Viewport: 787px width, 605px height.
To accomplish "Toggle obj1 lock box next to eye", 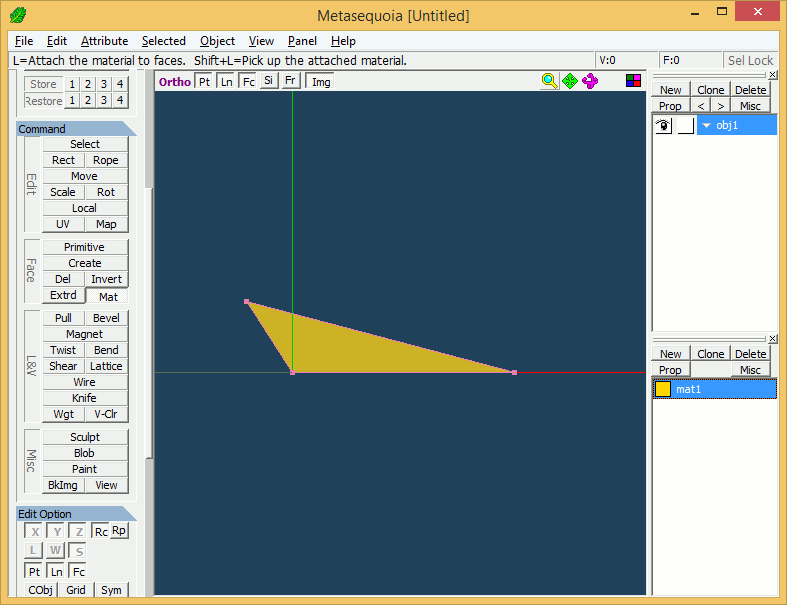I will (x=685, y=125).
